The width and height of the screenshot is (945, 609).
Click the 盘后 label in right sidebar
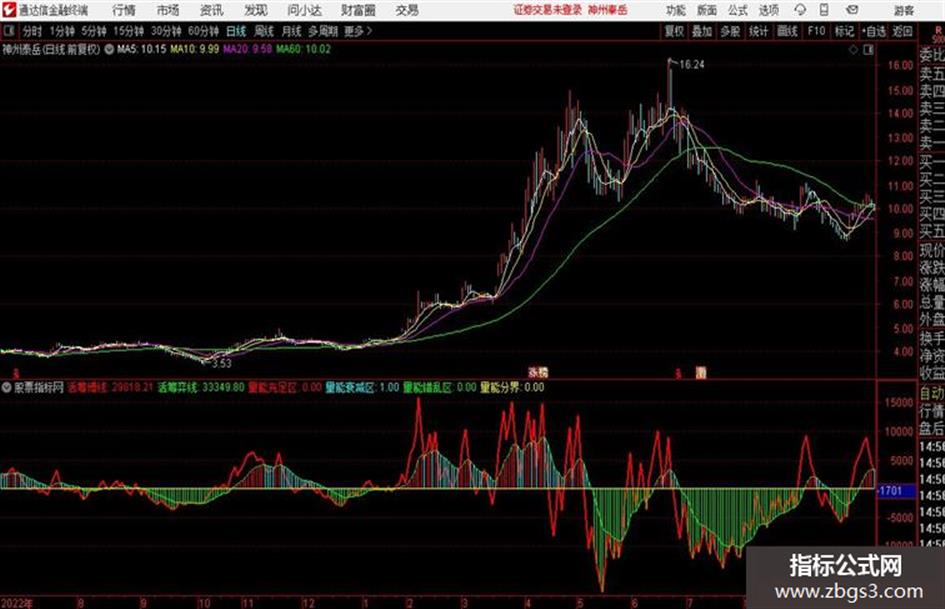coord(932,429)
